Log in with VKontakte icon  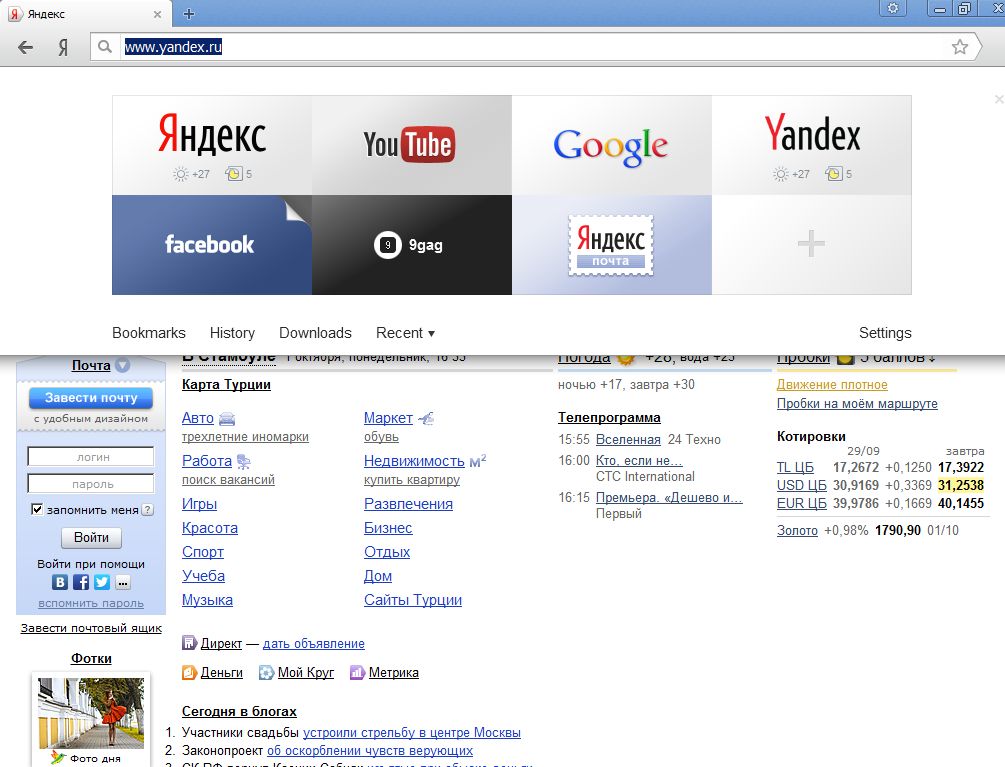(x=60, y=582)
